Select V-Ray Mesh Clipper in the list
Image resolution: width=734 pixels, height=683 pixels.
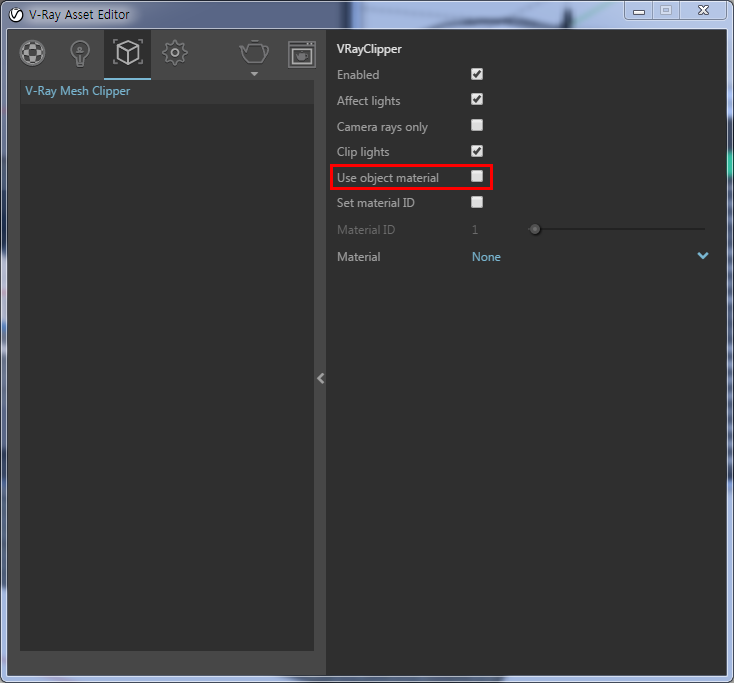[x=167, y=91]
